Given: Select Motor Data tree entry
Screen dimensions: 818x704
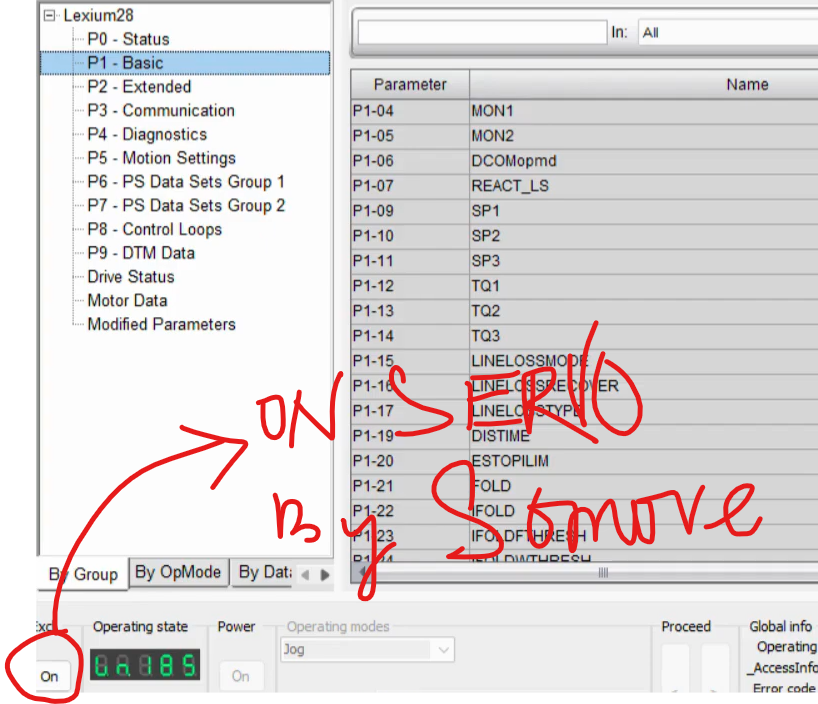Looking at the screenshot, I should coord(127,300).
